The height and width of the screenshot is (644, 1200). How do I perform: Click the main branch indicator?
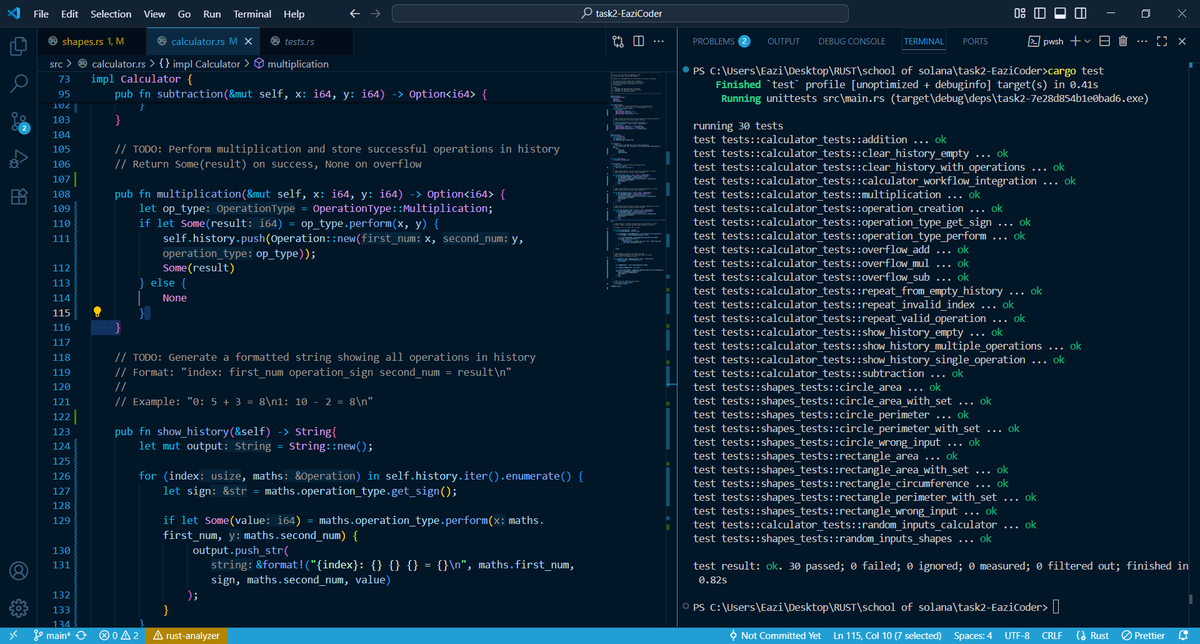[53, 635]
